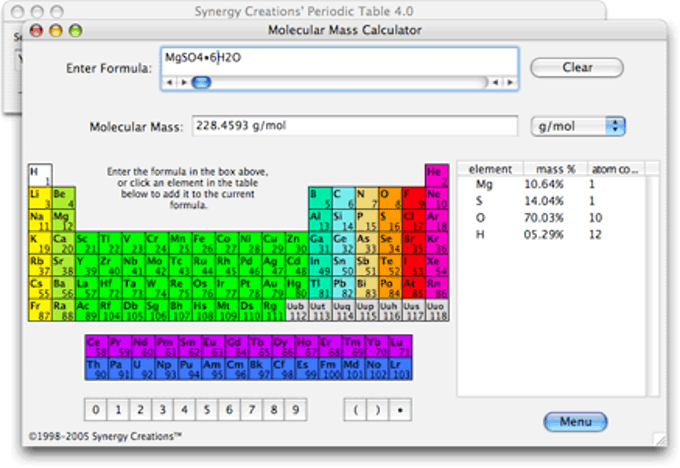The image size is (680, 468).
Task: Insert a closing parenthesis
Action: click(x=378, y=409)
